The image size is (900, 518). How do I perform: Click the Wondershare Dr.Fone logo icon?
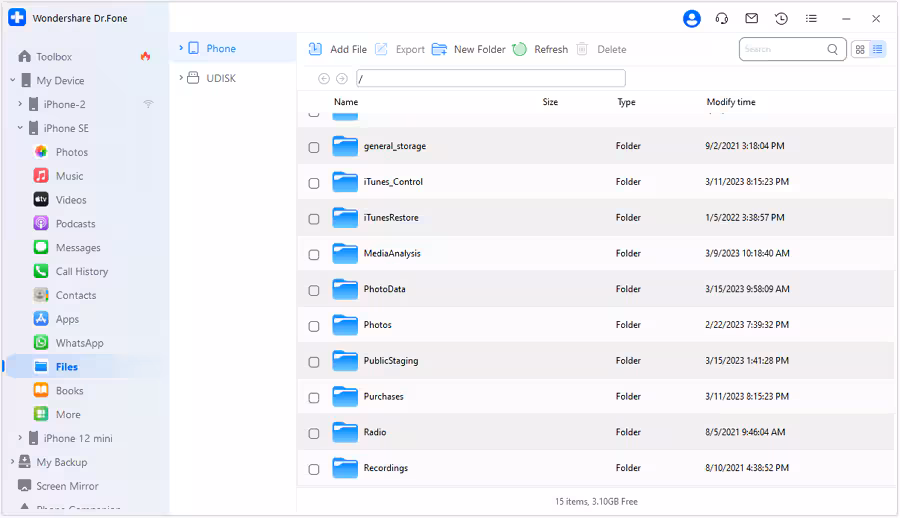coord(17,18)
